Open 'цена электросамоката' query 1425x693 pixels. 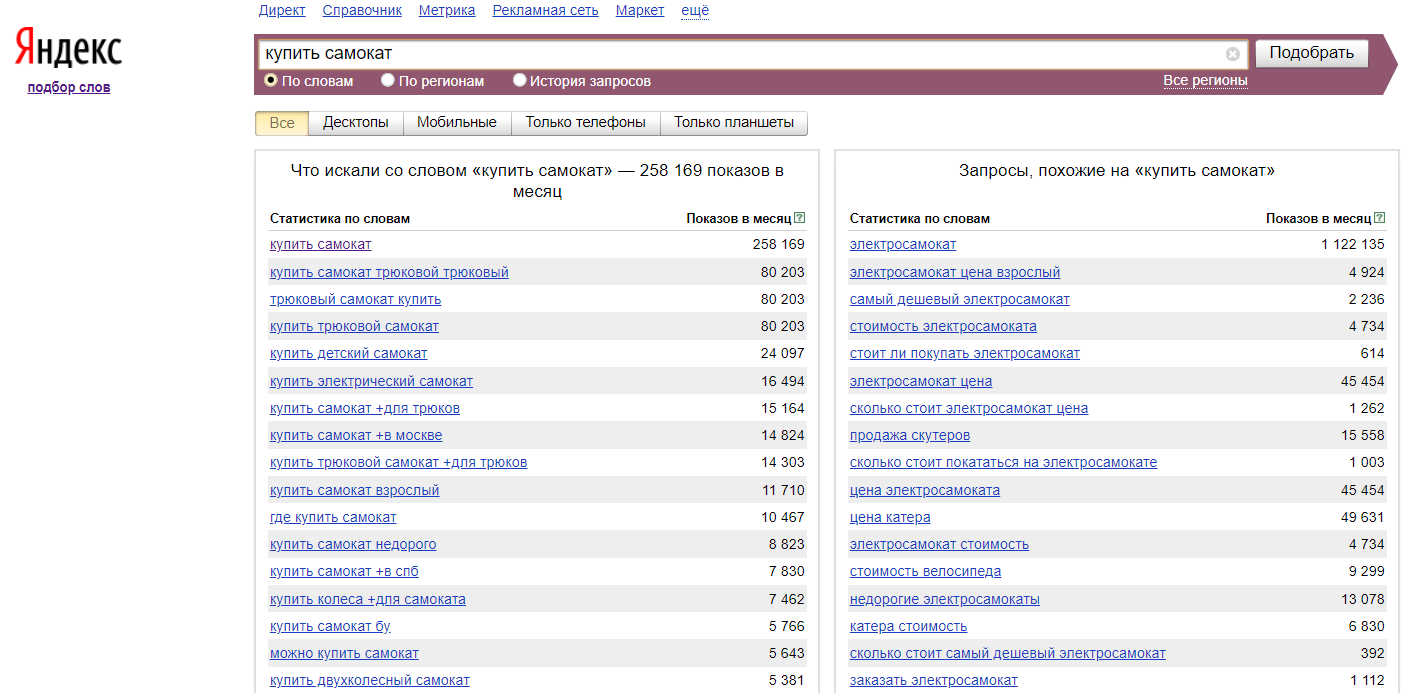click(x=925, y=490)
